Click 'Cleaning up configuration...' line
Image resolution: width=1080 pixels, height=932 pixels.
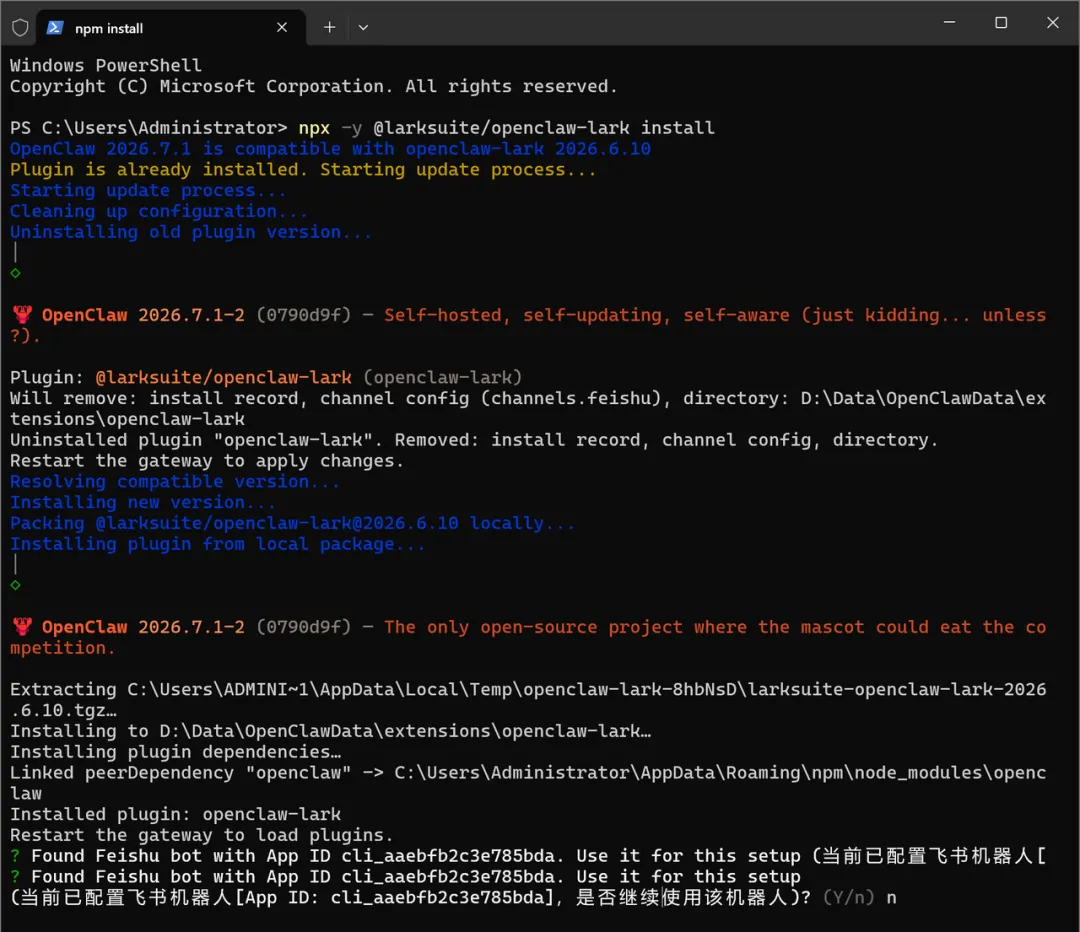(158, 211)
